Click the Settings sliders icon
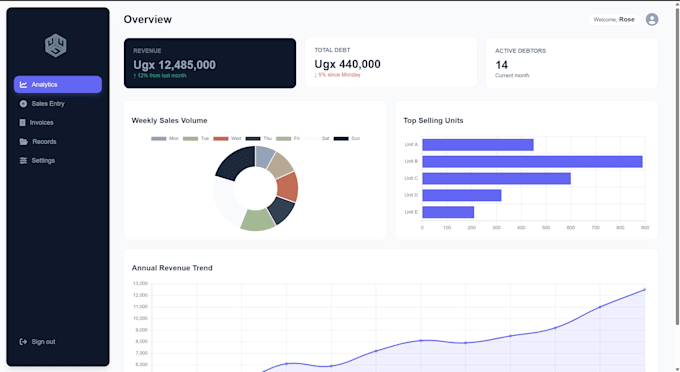The image size is (680, 372). (23, 160)
